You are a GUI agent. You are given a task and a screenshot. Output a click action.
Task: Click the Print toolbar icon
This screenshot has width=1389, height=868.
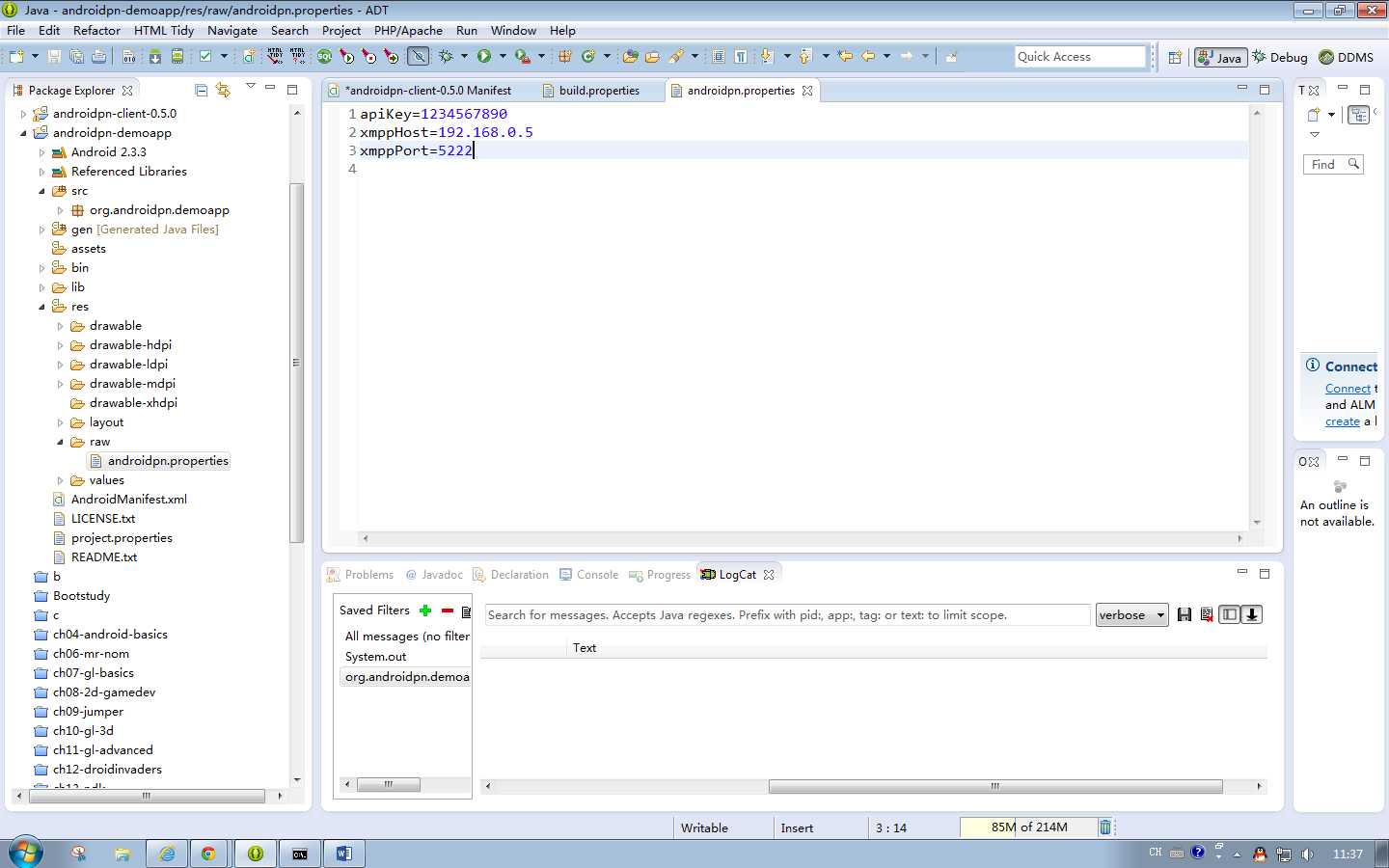(x=98, y=57)
